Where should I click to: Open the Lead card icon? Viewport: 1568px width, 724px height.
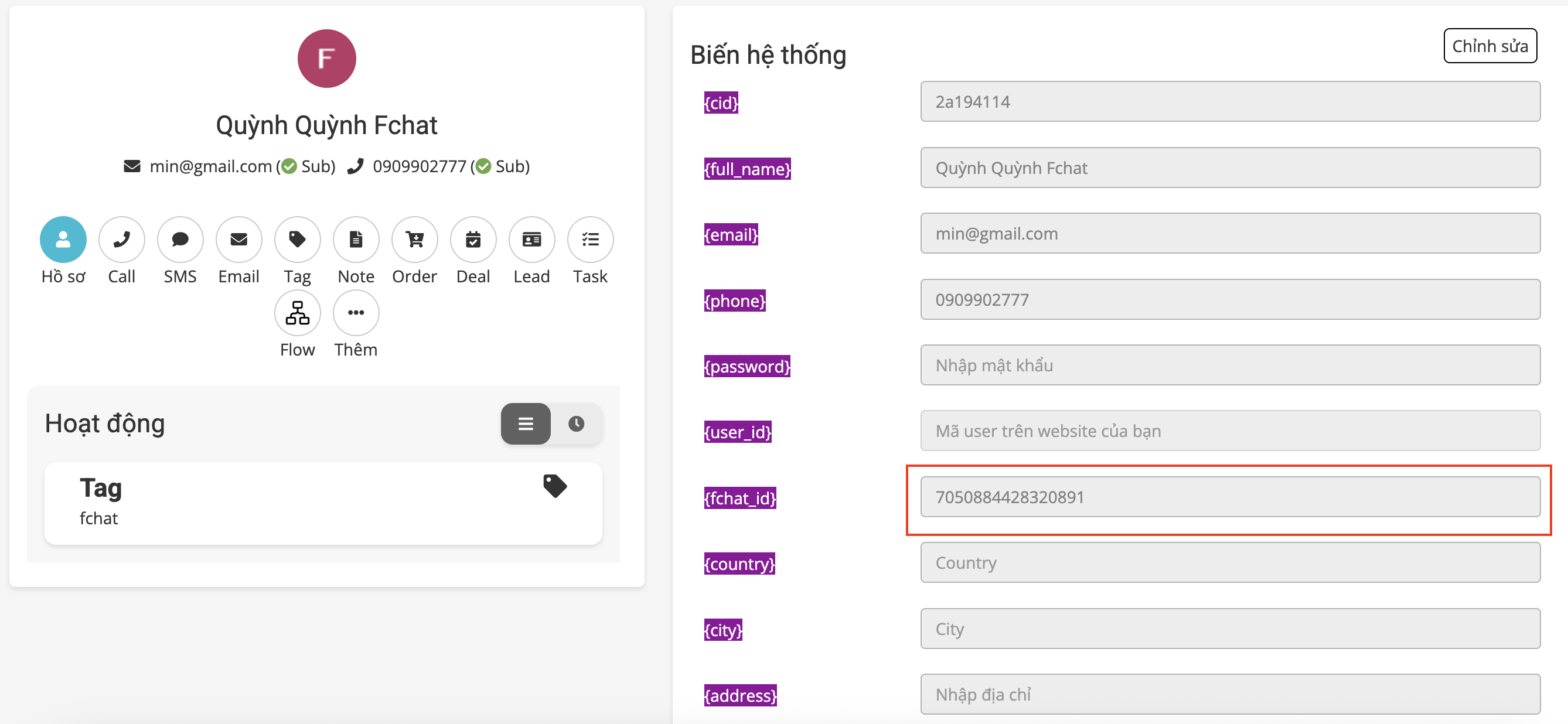[531, 239]
